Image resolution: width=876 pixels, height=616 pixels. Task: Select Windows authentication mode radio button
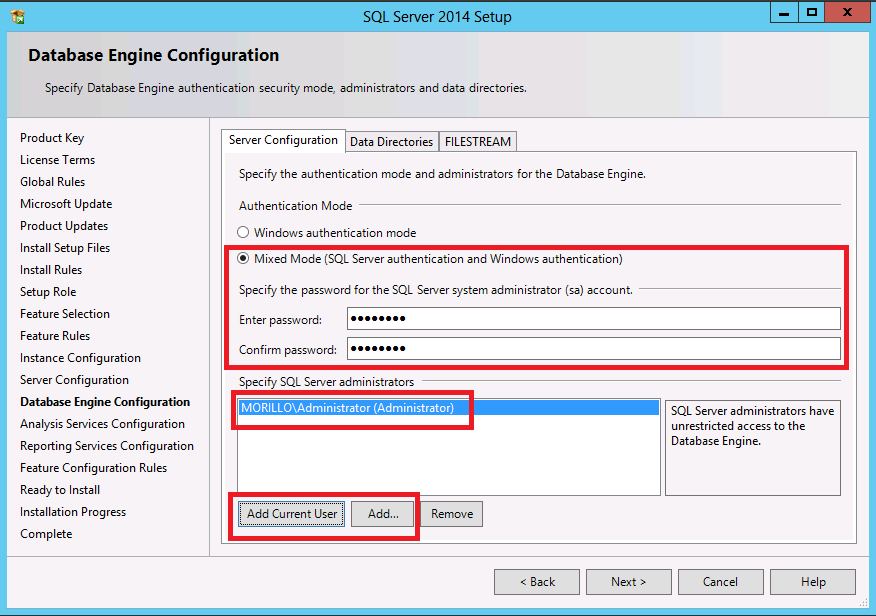(243, 232)
